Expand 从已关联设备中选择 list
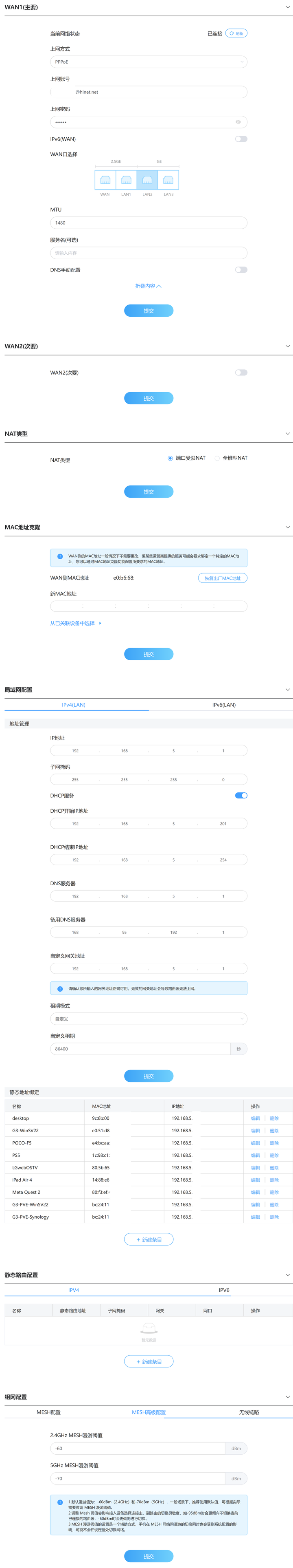The height and width of the screenshot is (1568, 293). click(75, 623)
